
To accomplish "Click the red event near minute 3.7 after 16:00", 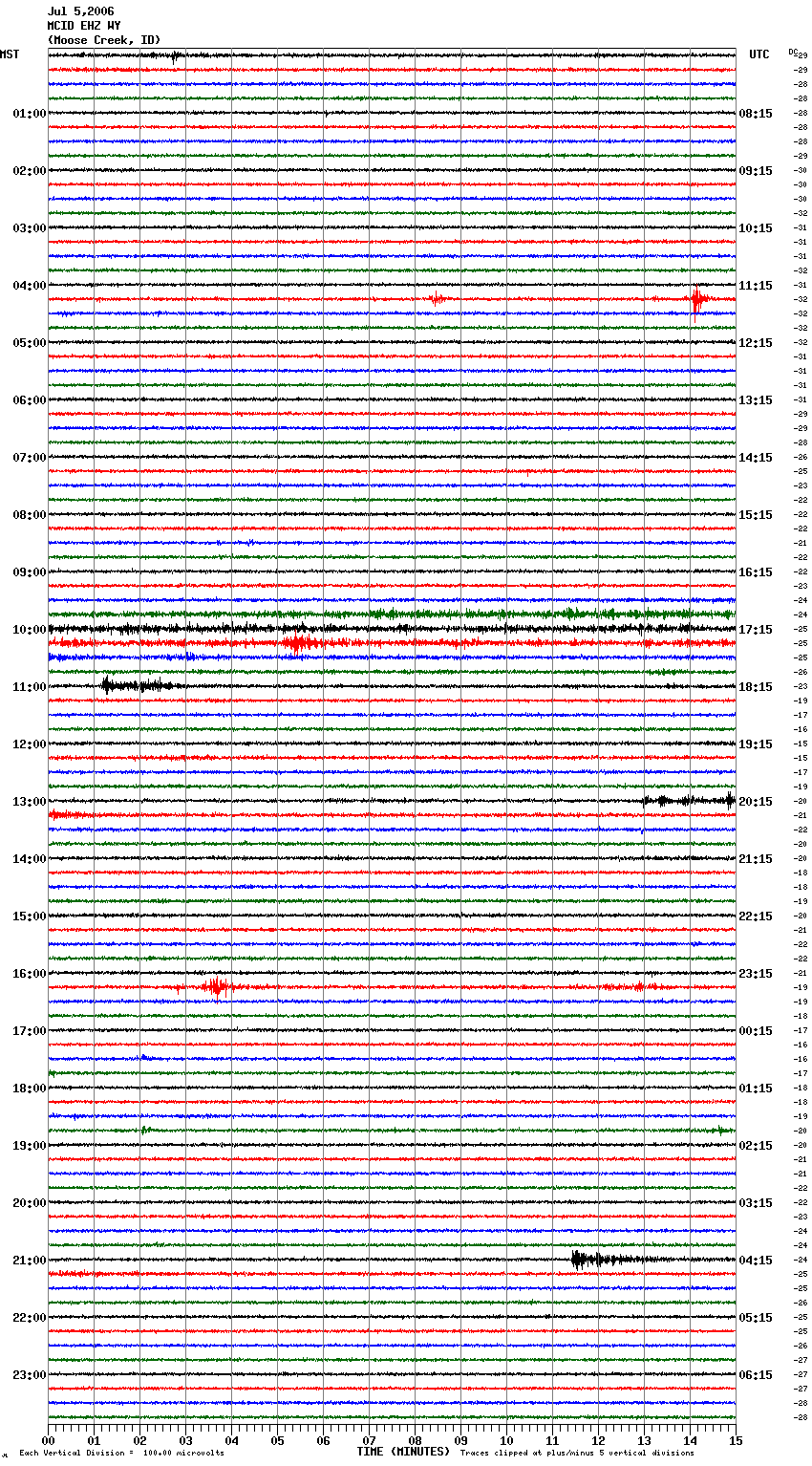I will [218, 987].
